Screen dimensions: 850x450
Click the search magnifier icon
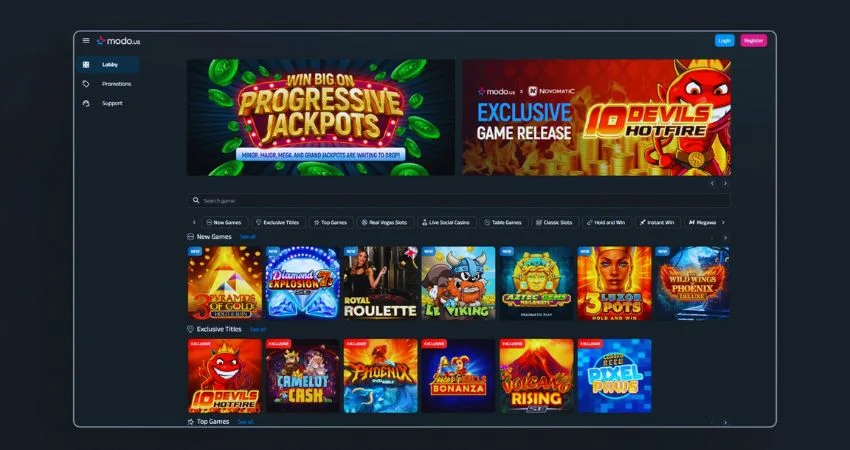click(x=196, y=201)
